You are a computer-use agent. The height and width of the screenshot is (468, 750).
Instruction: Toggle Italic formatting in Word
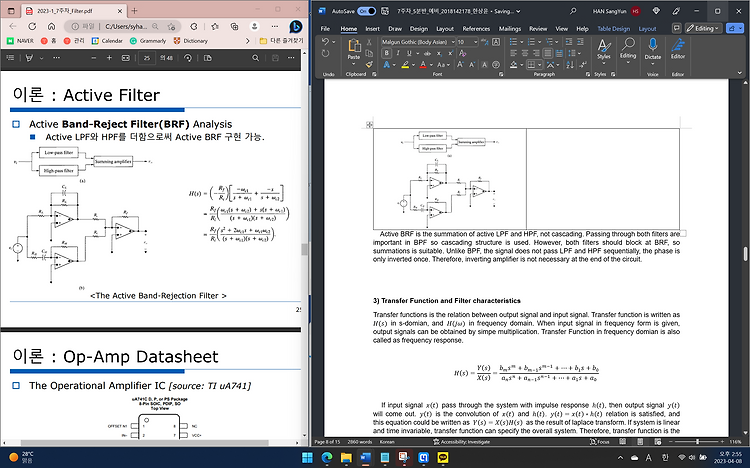pyautogui.click(x=398, y=53)
